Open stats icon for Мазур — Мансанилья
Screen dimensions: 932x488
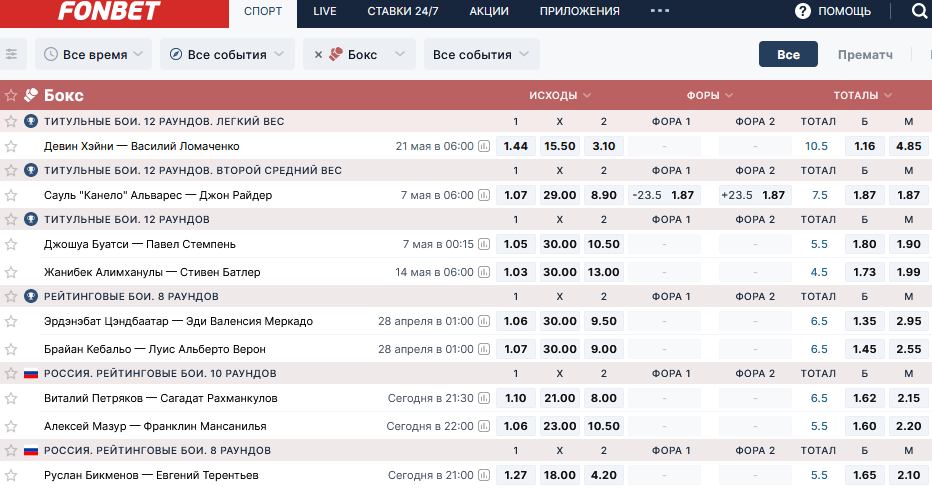[x=484, y=426]
